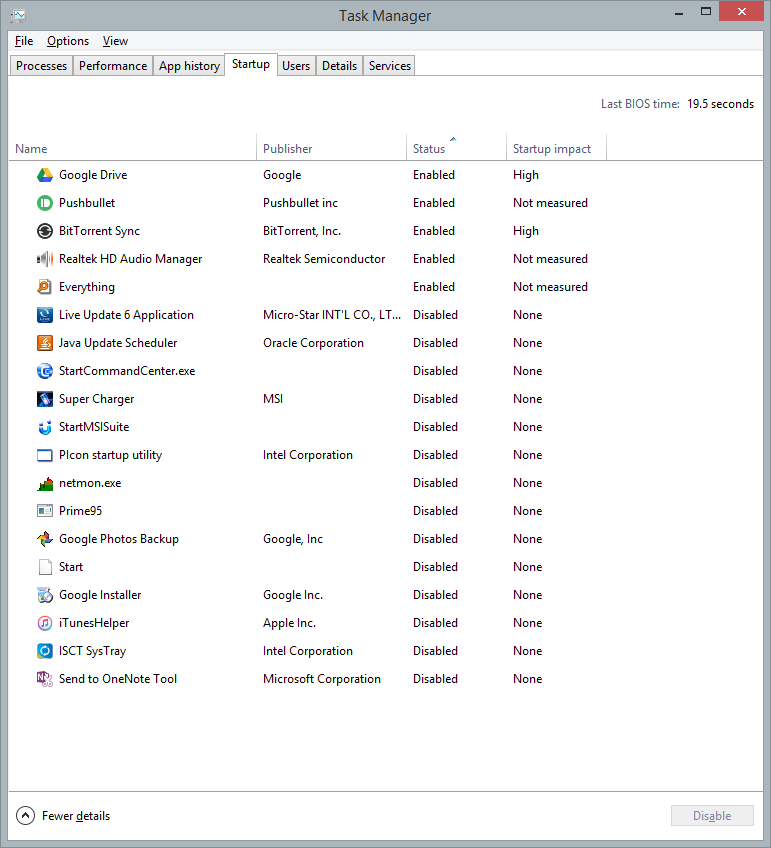The width and height of the screenshot is (771, 848).
Task: Select the netmon.exe startup entry
Action: click(88, 483)
